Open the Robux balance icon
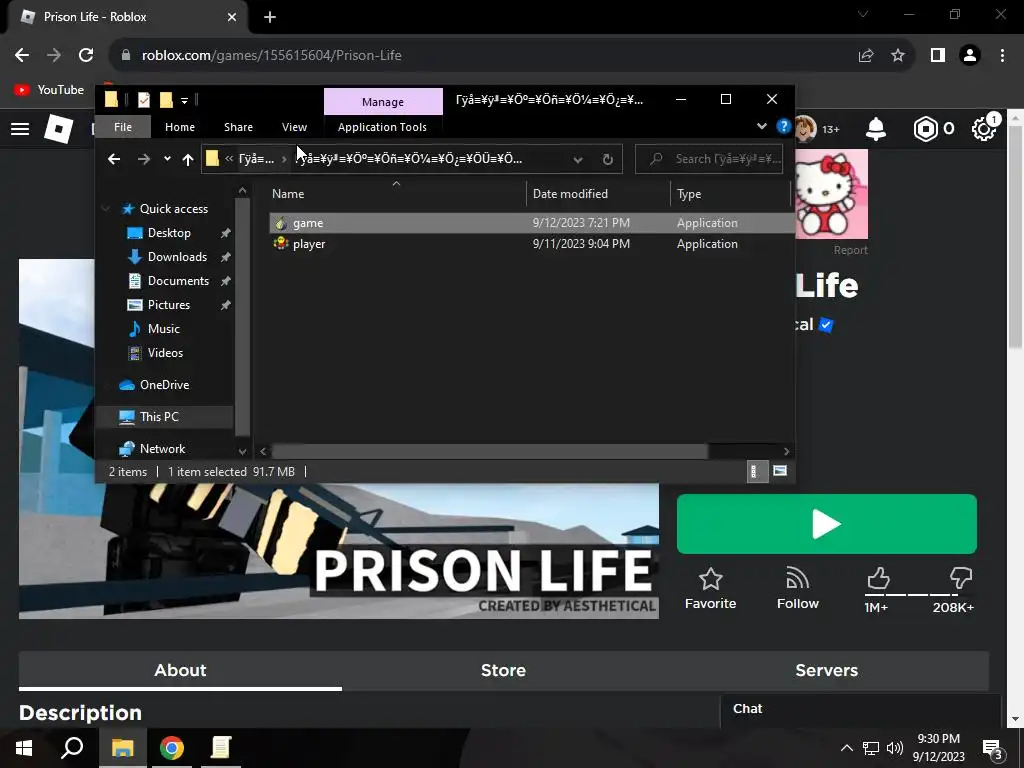Screen dimensions: 1024x768 click(x=925, y=129)
